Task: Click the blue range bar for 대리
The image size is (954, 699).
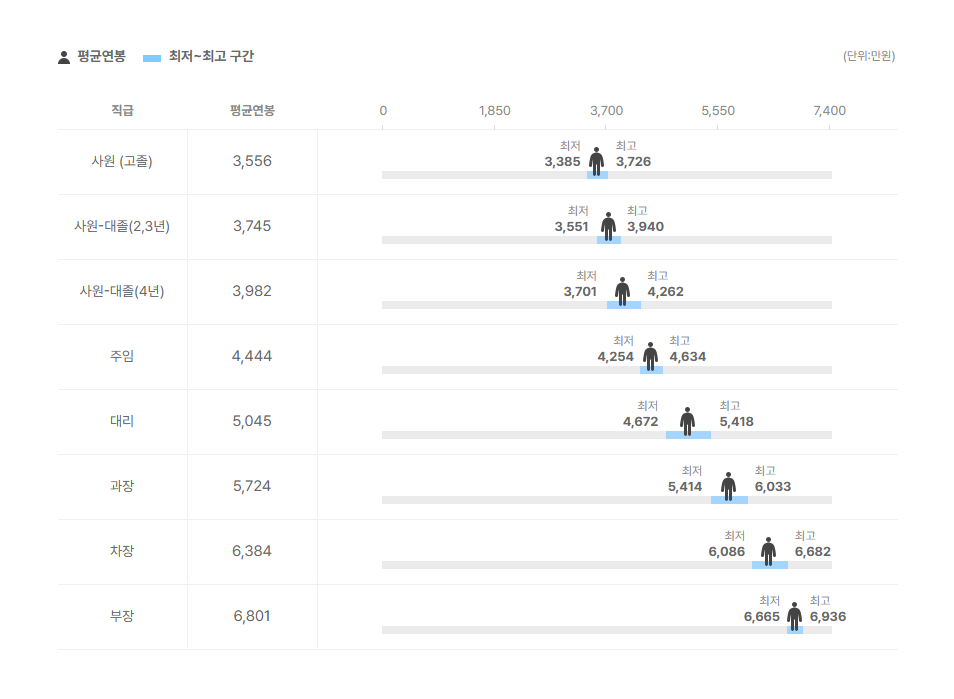Action: coord(688,435)
